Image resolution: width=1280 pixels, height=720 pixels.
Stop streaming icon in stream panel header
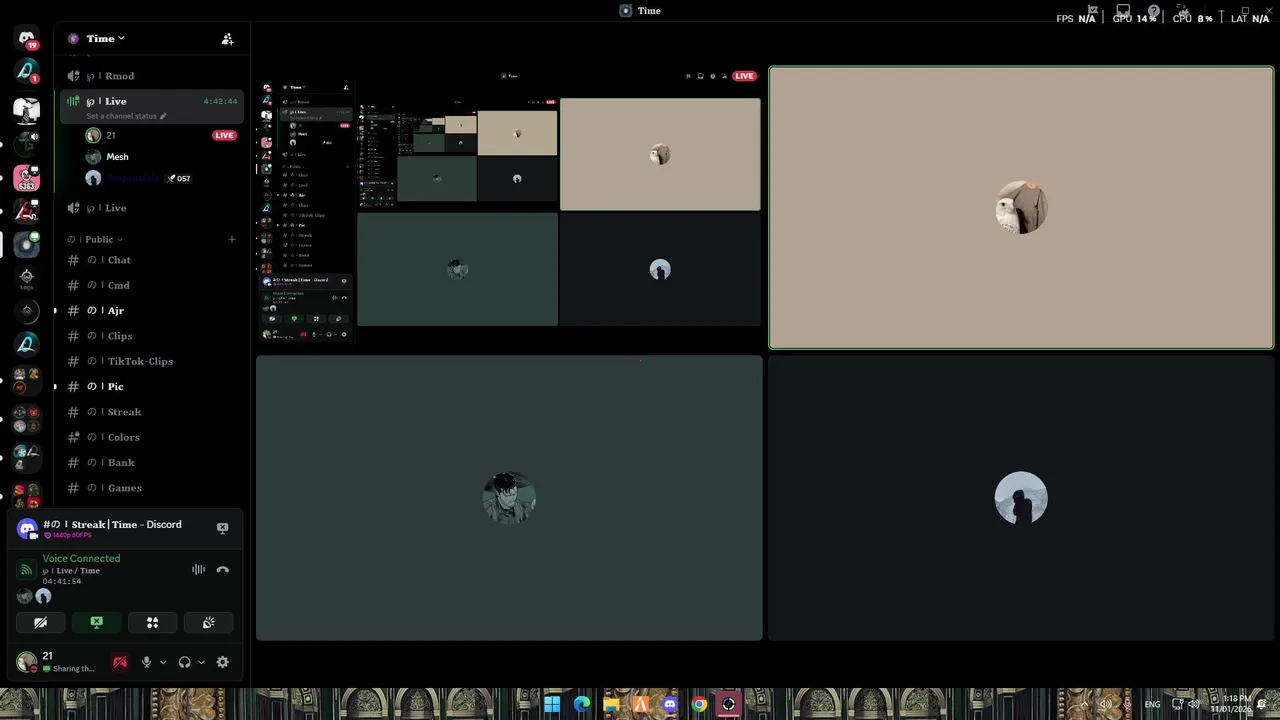point(222,527)
